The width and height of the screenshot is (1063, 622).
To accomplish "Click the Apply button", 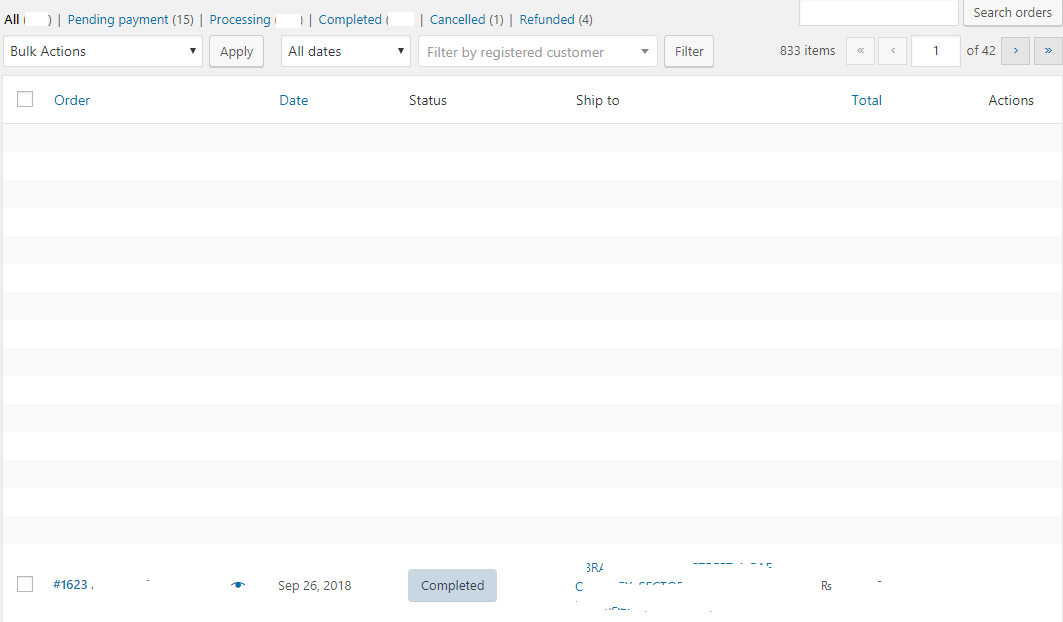I will click(x=237, y=52).
